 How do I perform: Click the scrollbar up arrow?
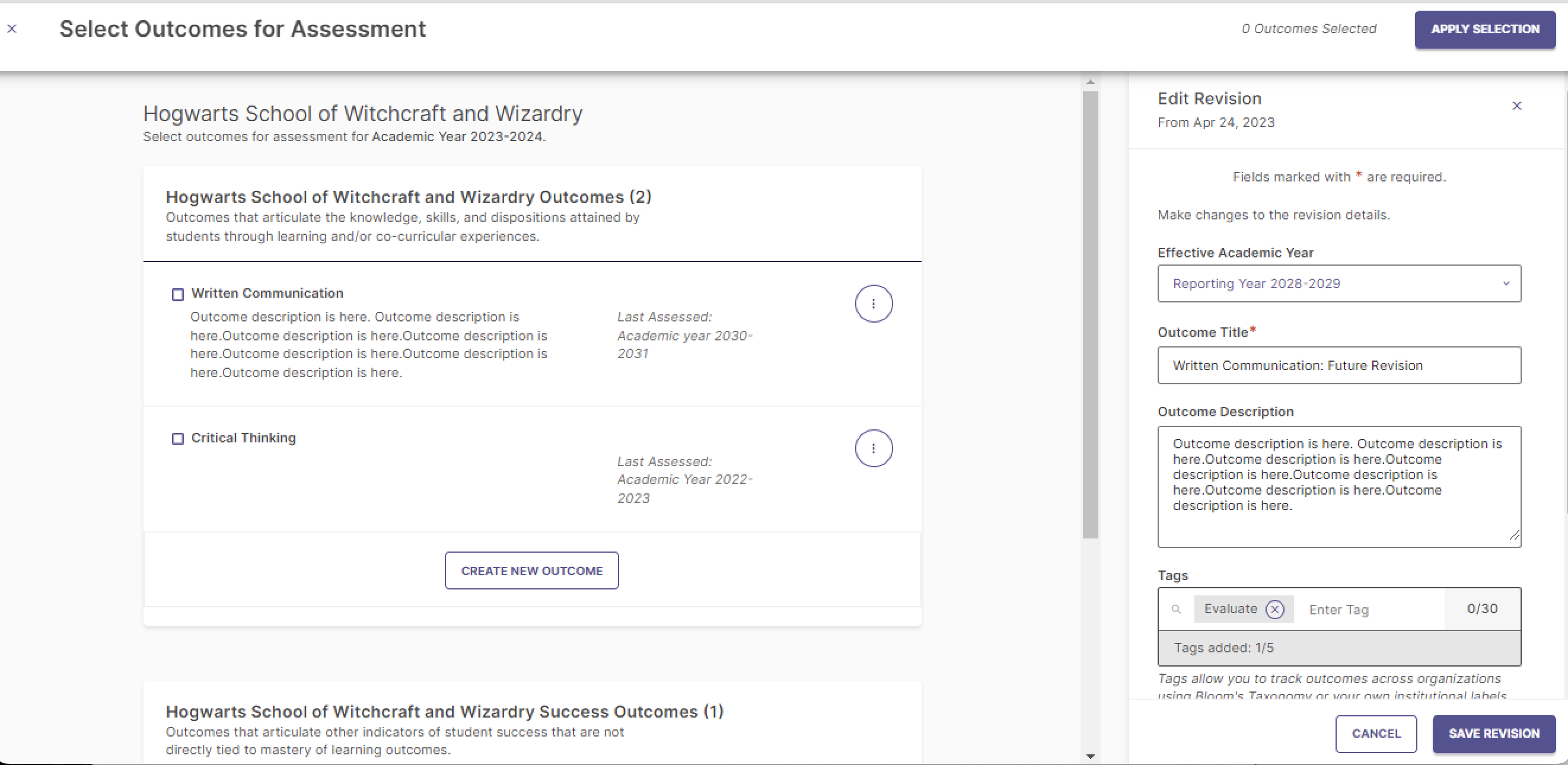(x=1090, y=82)
